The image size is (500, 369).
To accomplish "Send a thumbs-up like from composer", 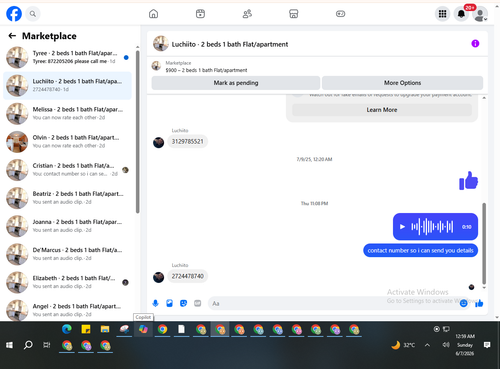I will pyautogui.click(x=479, y=303).
